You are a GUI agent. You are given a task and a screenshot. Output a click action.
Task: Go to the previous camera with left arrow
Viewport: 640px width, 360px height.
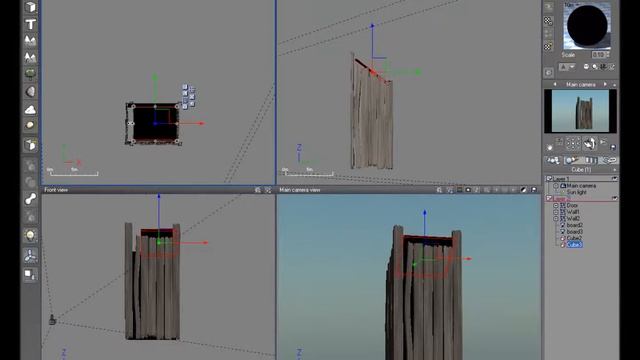[555, 84]
